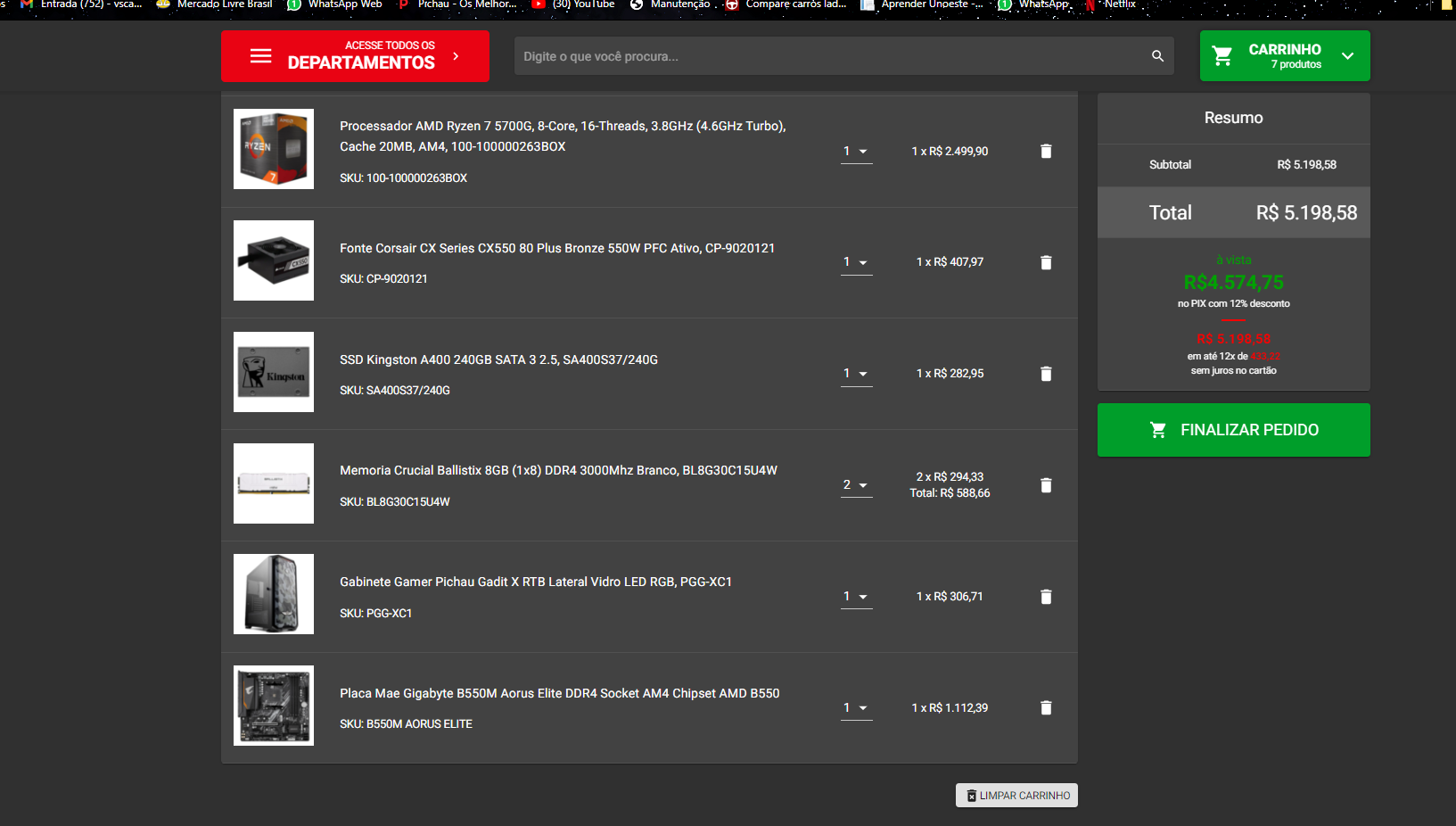Select the 1 x R$ 1.112,39 price
Screen dimensions: 1456x826
pyautogui.click(x=950, y=708)
